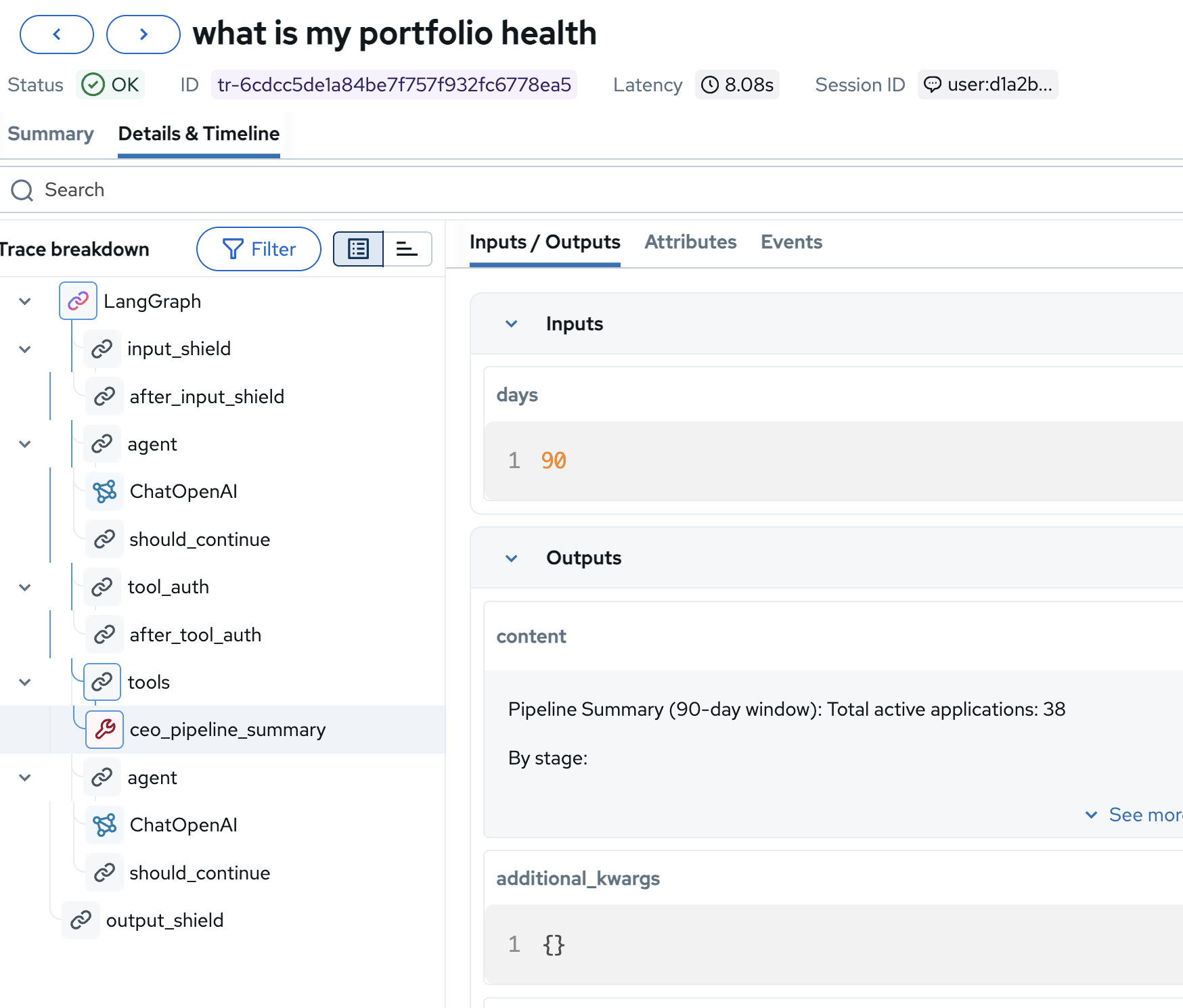Collapse the LangGraph tree node
Viewport: 1183px width, 1008px height.
(25, 301)
